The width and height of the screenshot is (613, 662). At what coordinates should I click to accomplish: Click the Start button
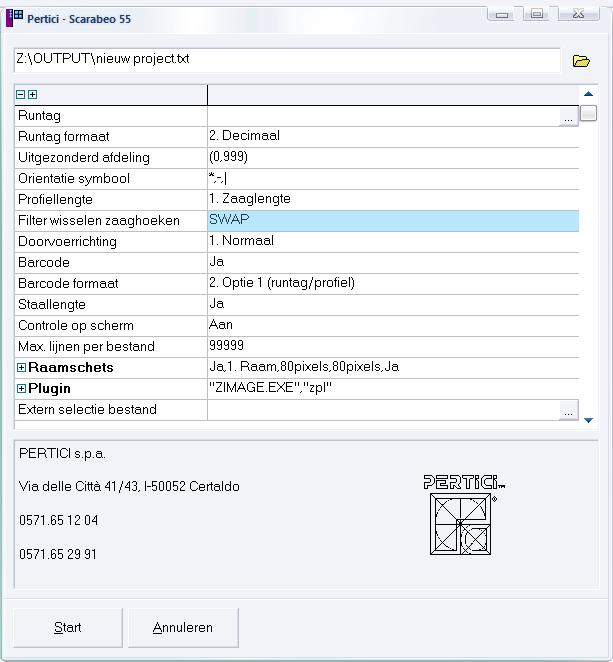(68, 628)
